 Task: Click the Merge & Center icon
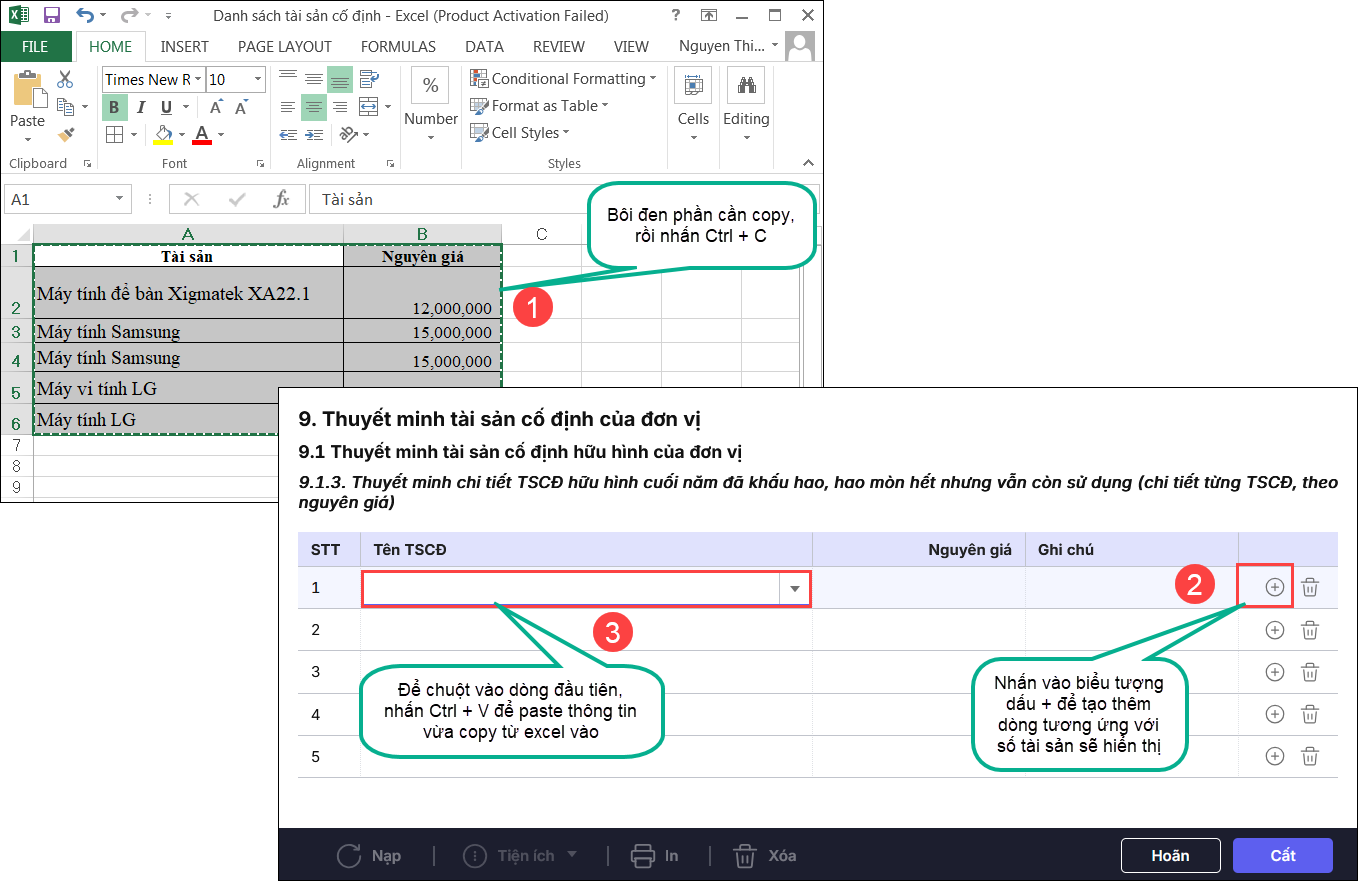click(368, 107)
